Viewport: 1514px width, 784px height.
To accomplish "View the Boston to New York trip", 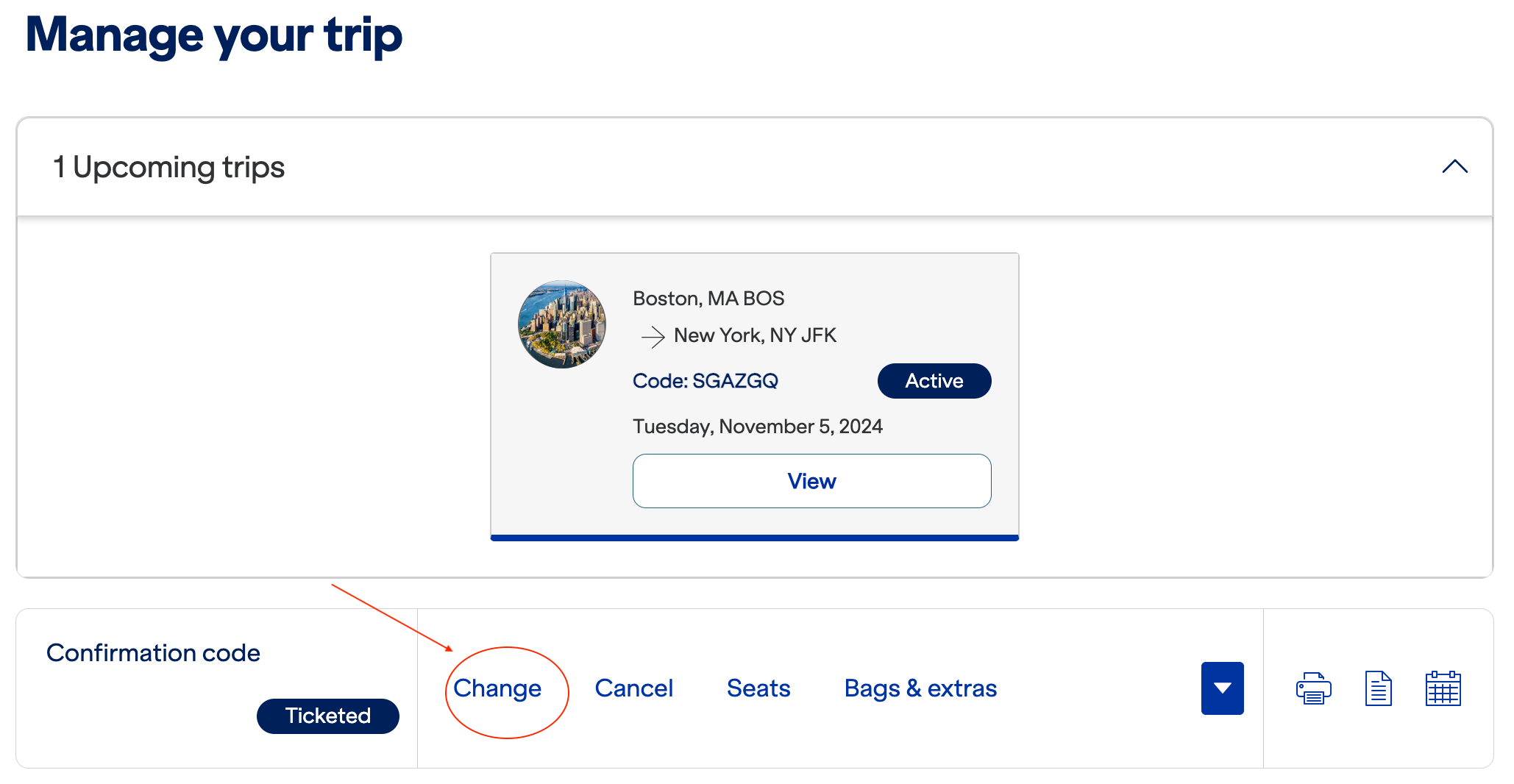I will (811, 481).
